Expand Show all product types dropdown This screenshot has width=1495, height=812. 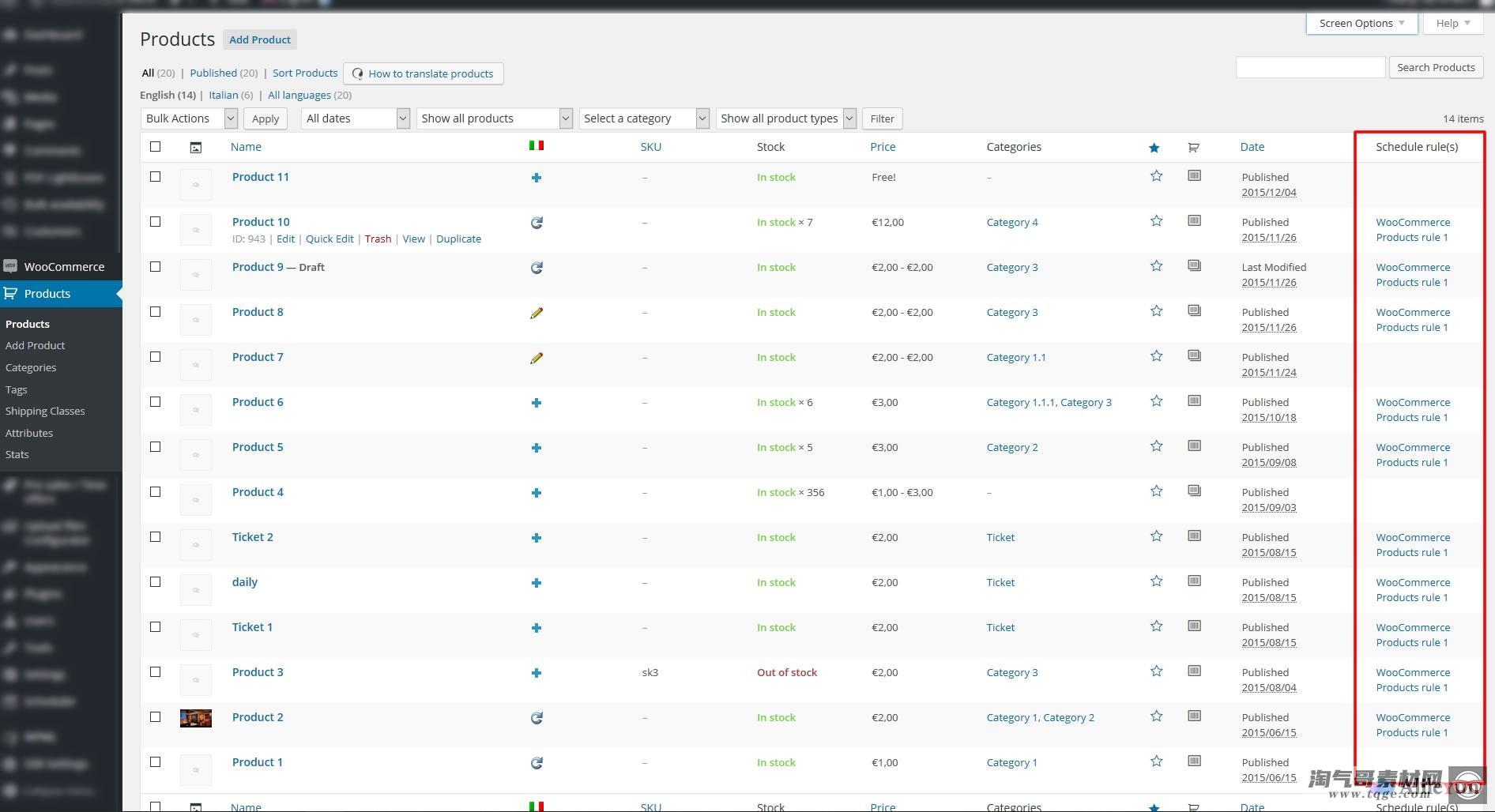click(x=786, y=118)
